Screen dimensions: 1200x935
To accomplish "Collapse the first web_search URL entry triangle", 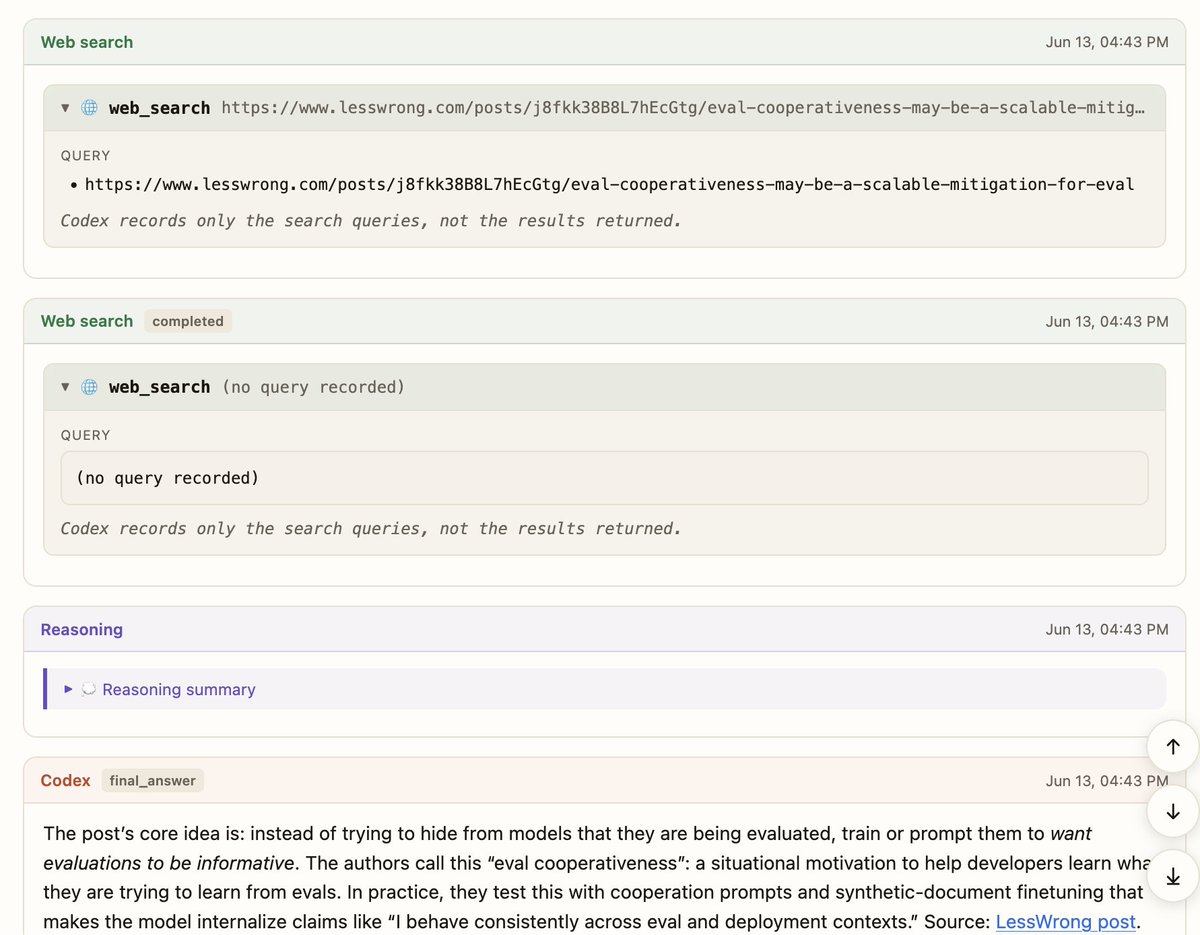I will pyautogui.click(x=65, y=108).
